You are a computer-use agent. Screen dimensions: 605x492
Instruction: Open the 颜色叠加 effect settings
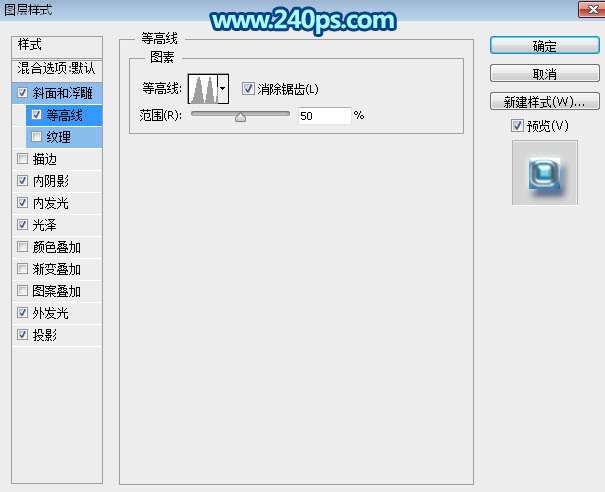point(57,247)
